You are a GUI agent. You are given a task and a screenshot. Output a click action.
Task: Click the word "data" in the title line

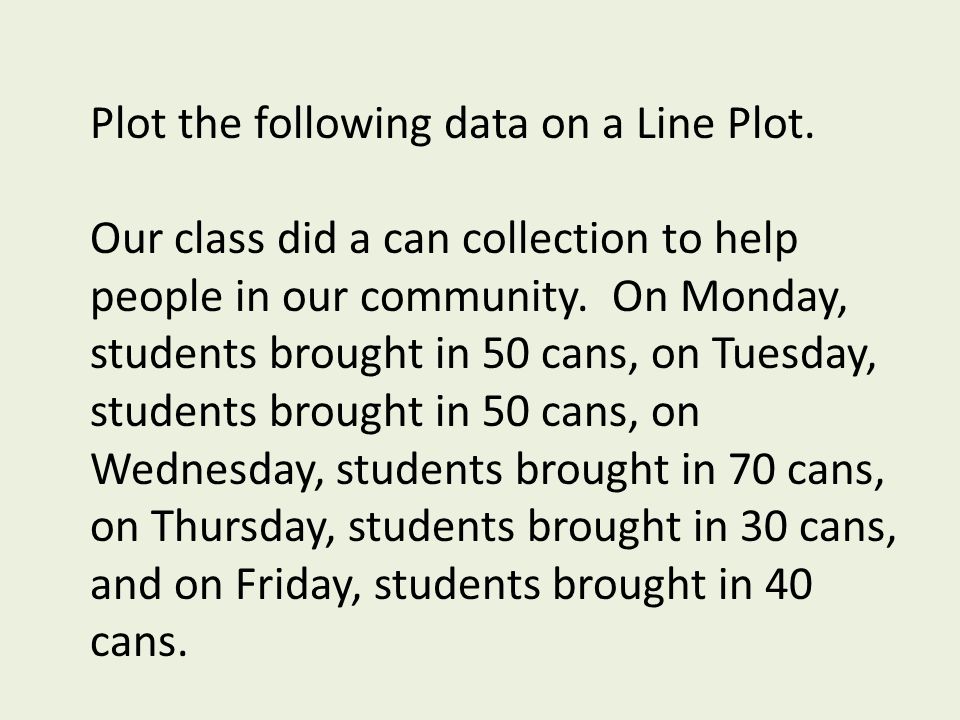tap(486, 123)
